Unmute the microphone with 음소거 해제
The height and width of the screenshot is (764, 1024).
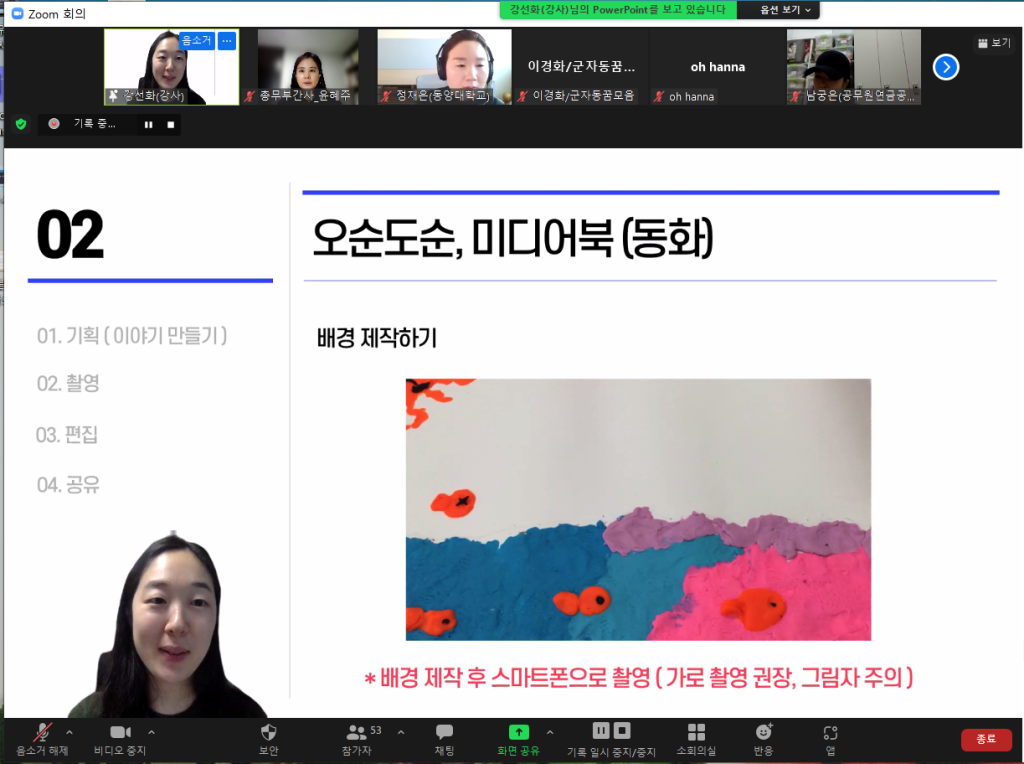[42, 739]
